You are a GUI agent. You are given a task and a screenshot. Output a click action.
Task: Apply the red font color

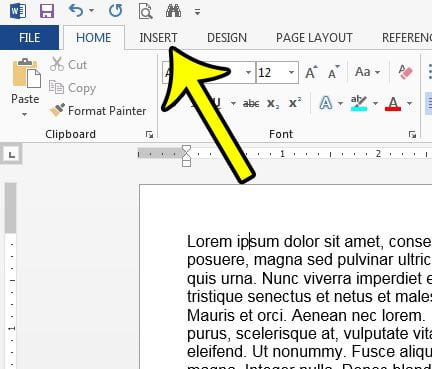coord(393,103)
